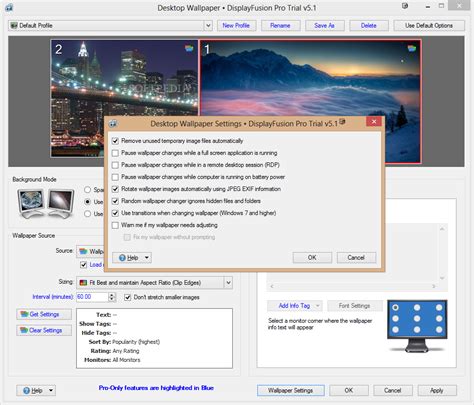
Task: Toggle random changer ignores hidden files
Action: click(x=115, y=201)
